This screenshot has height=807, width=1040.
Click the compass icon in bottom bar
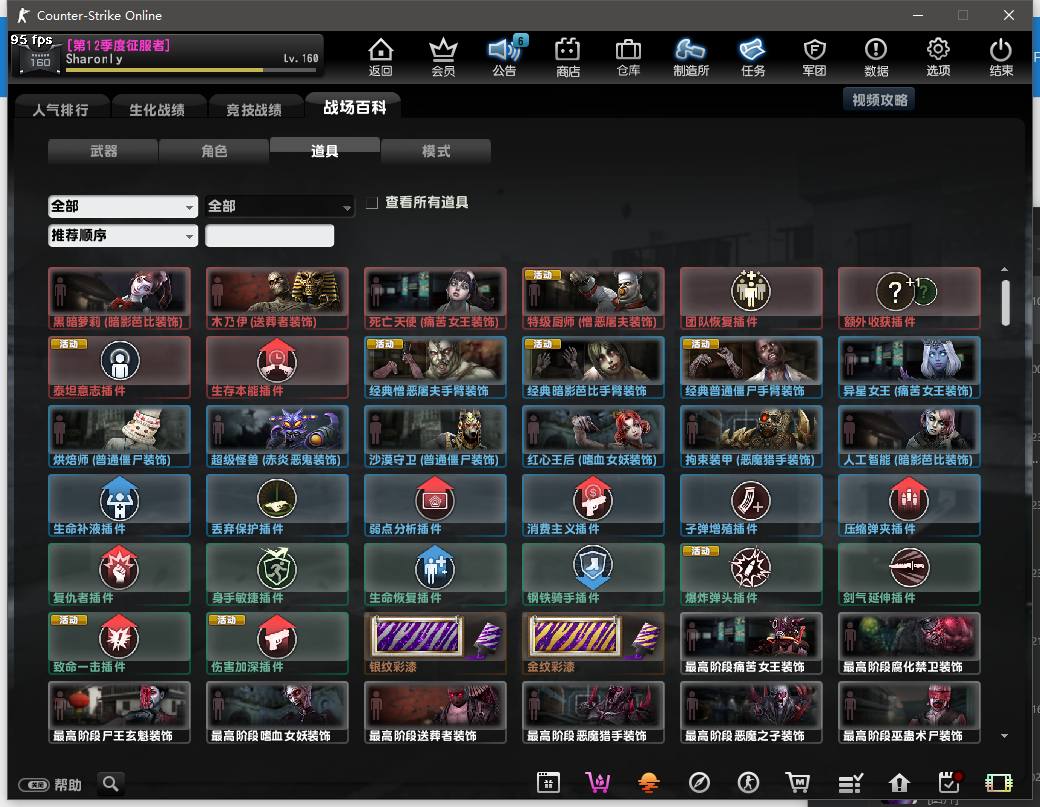pos(699,783)
